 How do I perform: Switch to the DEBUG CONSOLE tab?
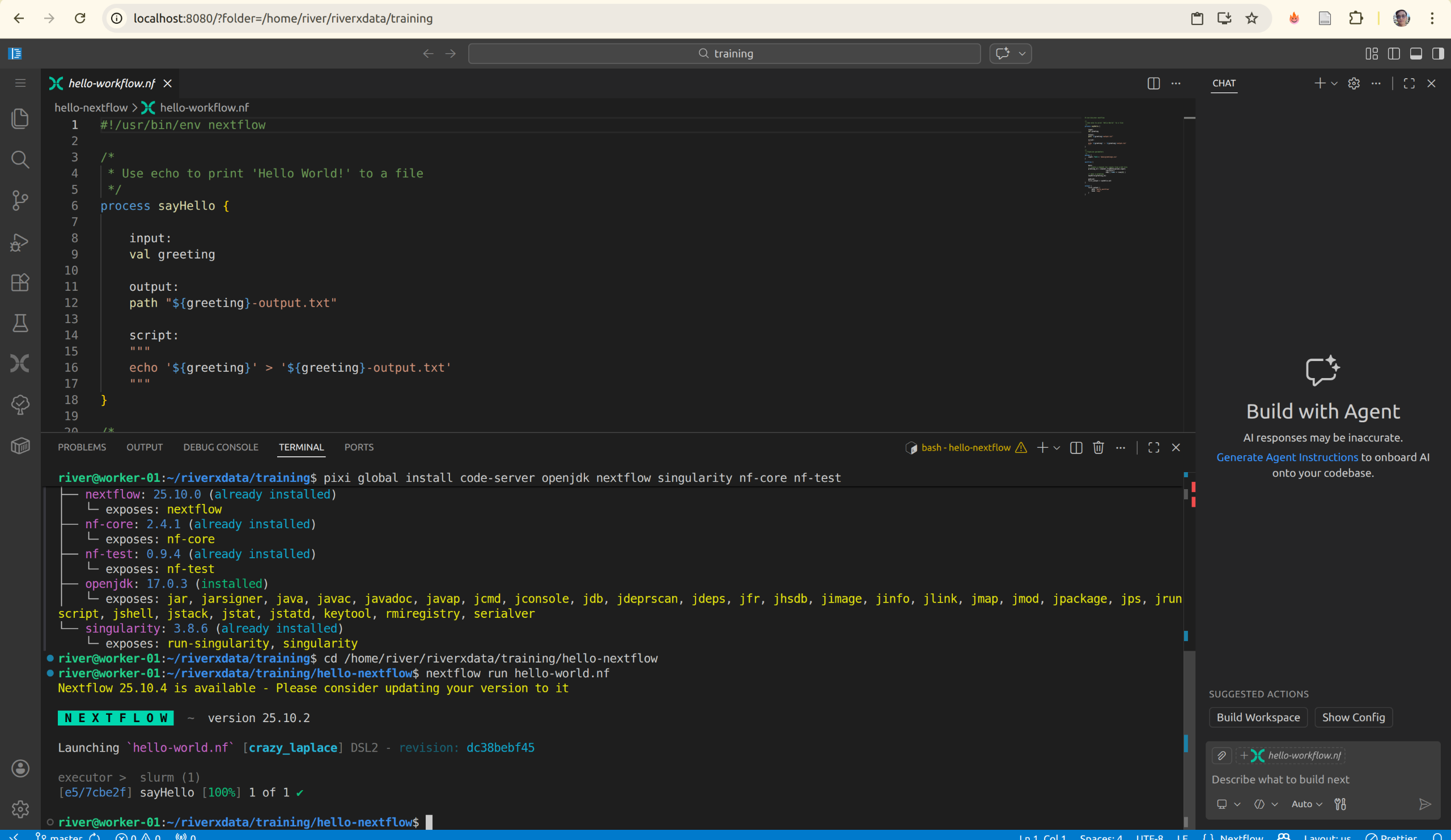(x=220, y=447)
